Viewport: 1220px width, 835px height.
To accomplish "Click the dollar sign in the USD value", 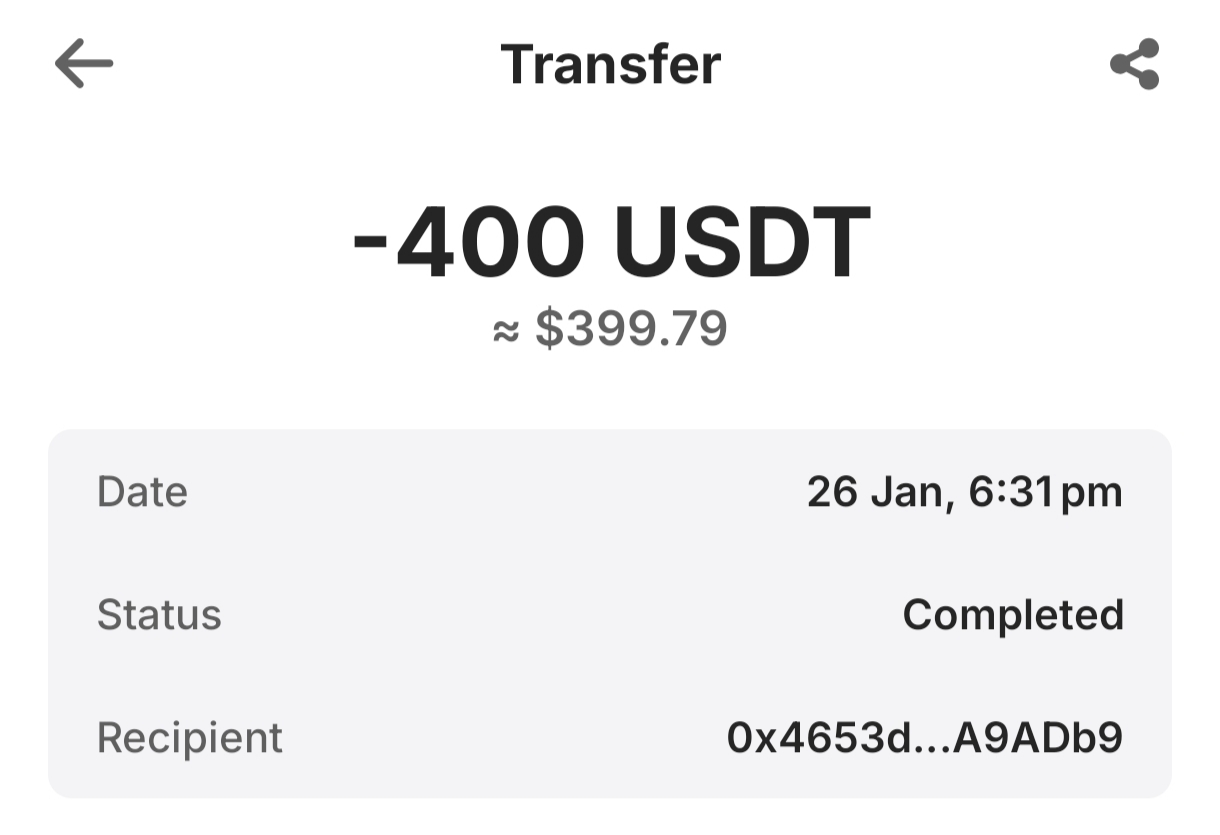I will [x=548, y=329].
